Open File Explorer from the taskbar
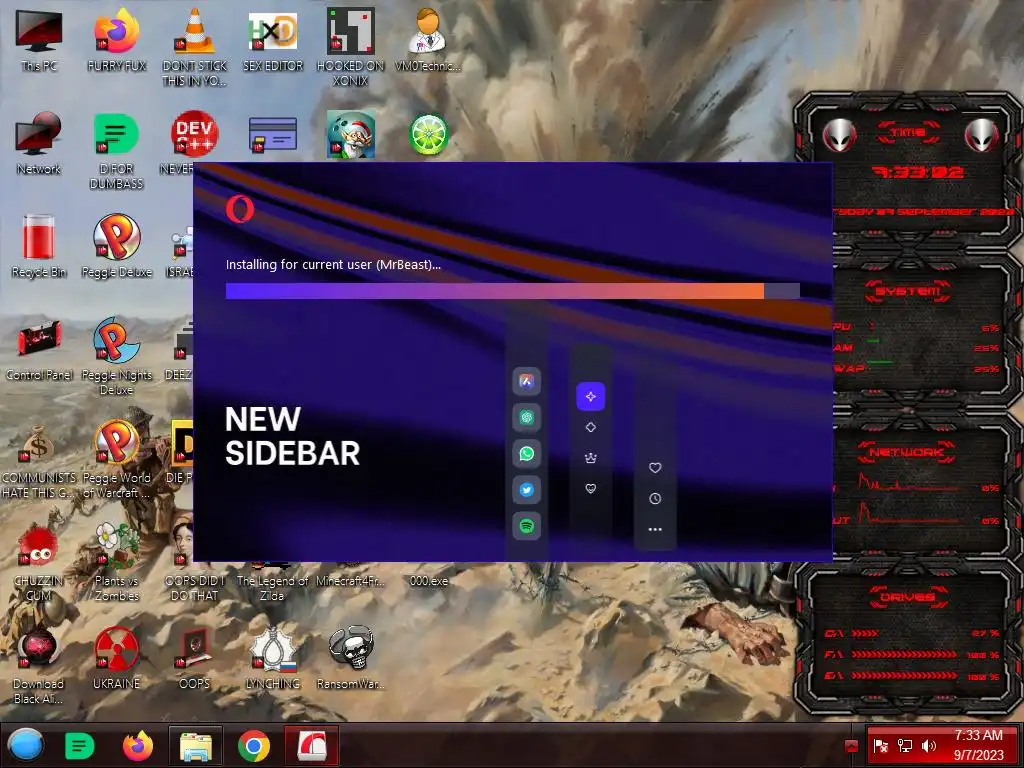Image resolution: width=1024 pixels, height=768 pixels. (196, 746)
